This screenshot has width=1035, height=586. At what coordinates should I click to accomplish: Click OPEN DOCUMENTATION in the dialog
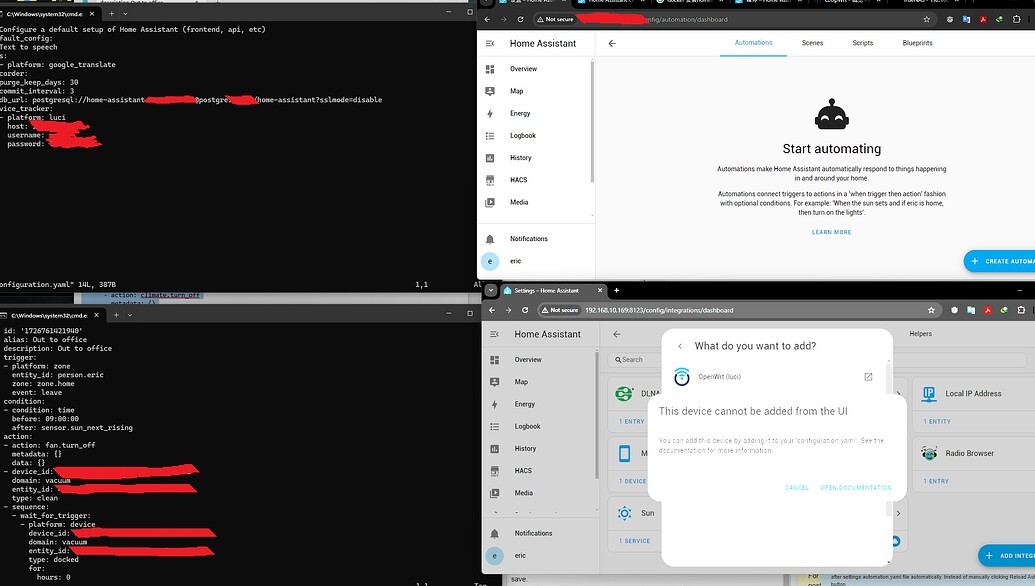pos(857,487)
